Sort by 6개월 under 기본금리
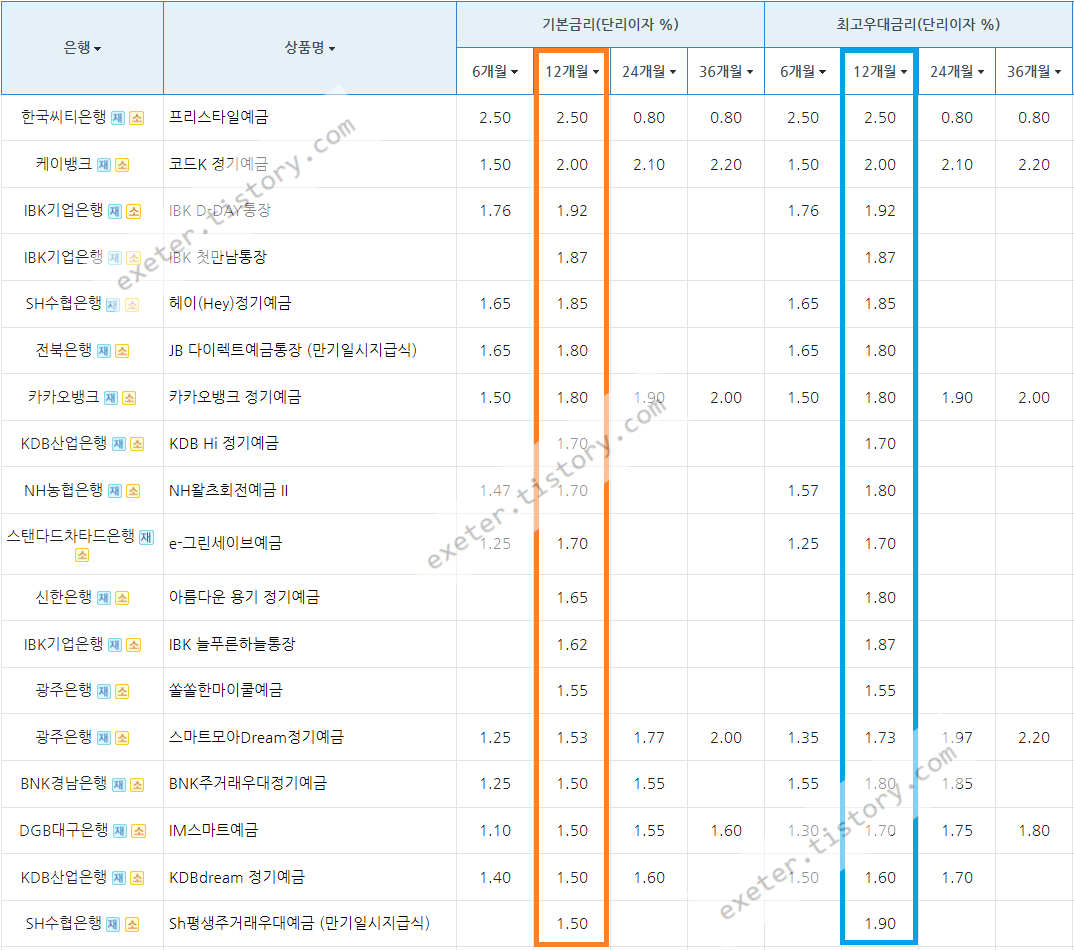 [x=495, y=71]
